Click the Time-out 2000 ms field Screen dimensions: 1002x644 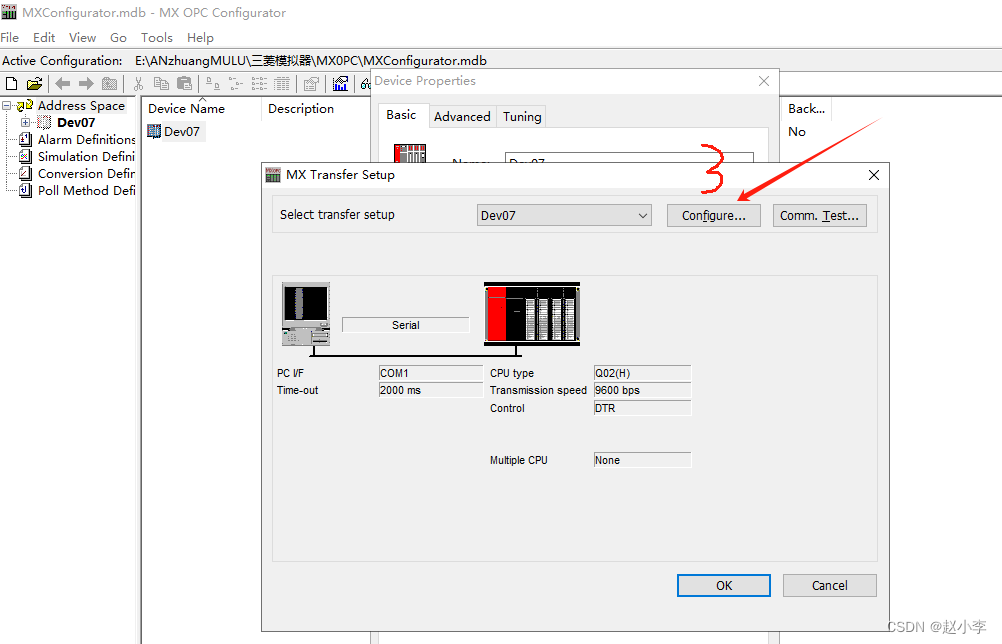coord(431,390)
